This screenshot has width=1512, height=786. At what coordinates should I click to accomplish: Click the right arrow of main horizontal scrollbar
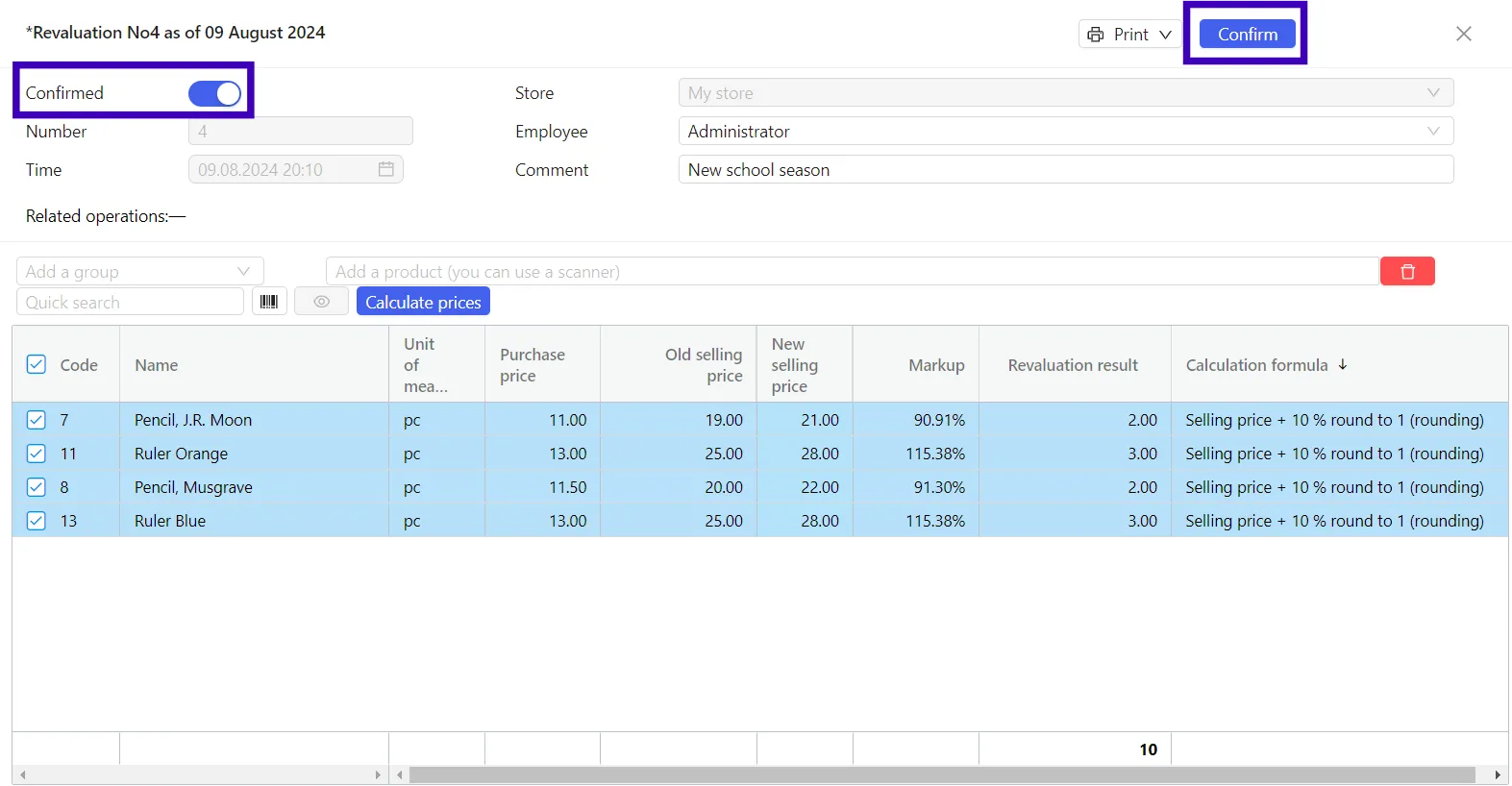tap(1498, 774)
